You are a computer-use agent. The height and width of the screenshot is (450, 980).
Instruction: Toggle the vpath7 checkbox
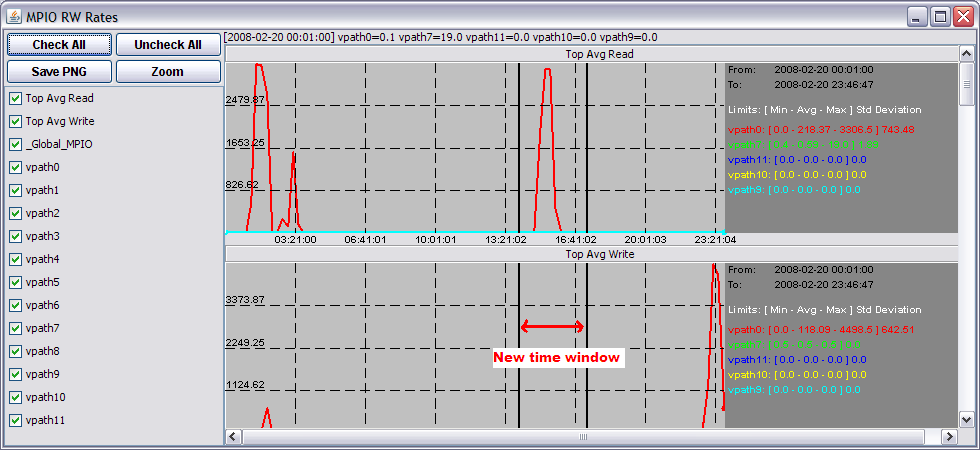(15, 328)
